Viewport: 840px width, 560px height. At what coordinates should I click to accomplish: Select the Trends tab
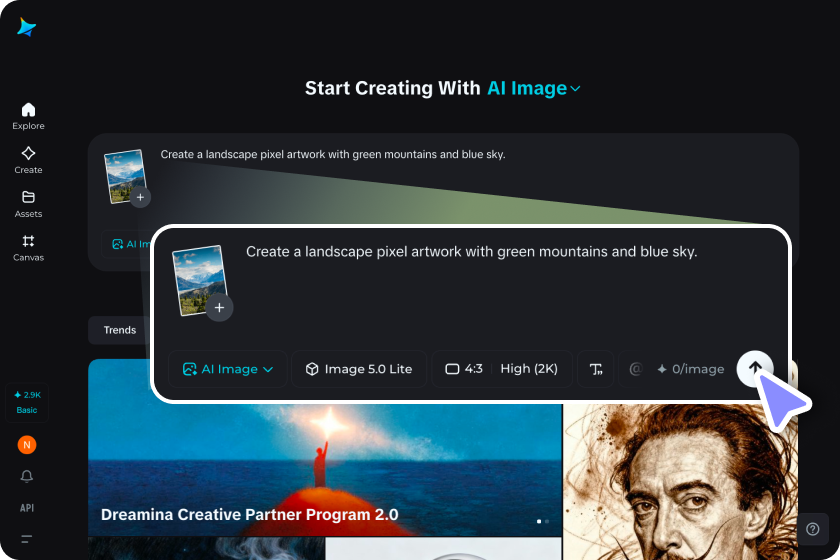pyautogui.click(x=119, y=330)
